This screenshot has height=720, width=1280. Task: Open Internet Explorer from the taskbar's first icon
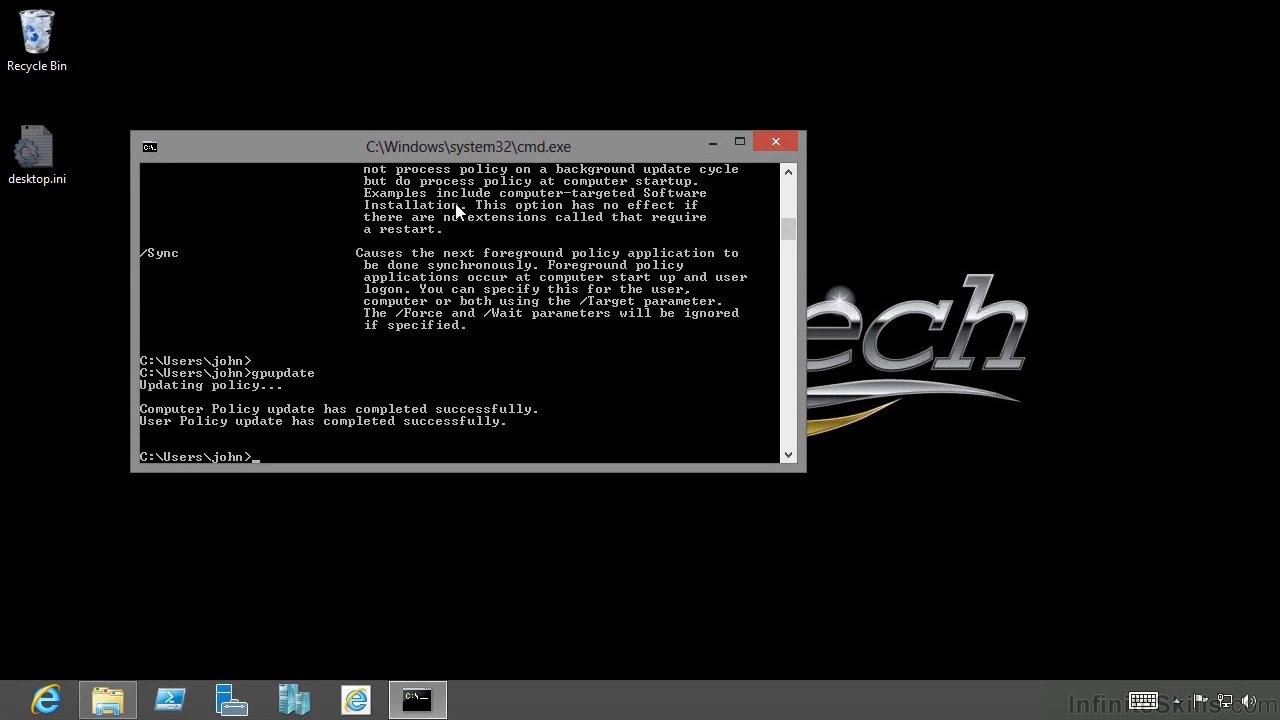click(x=46, y=700)
